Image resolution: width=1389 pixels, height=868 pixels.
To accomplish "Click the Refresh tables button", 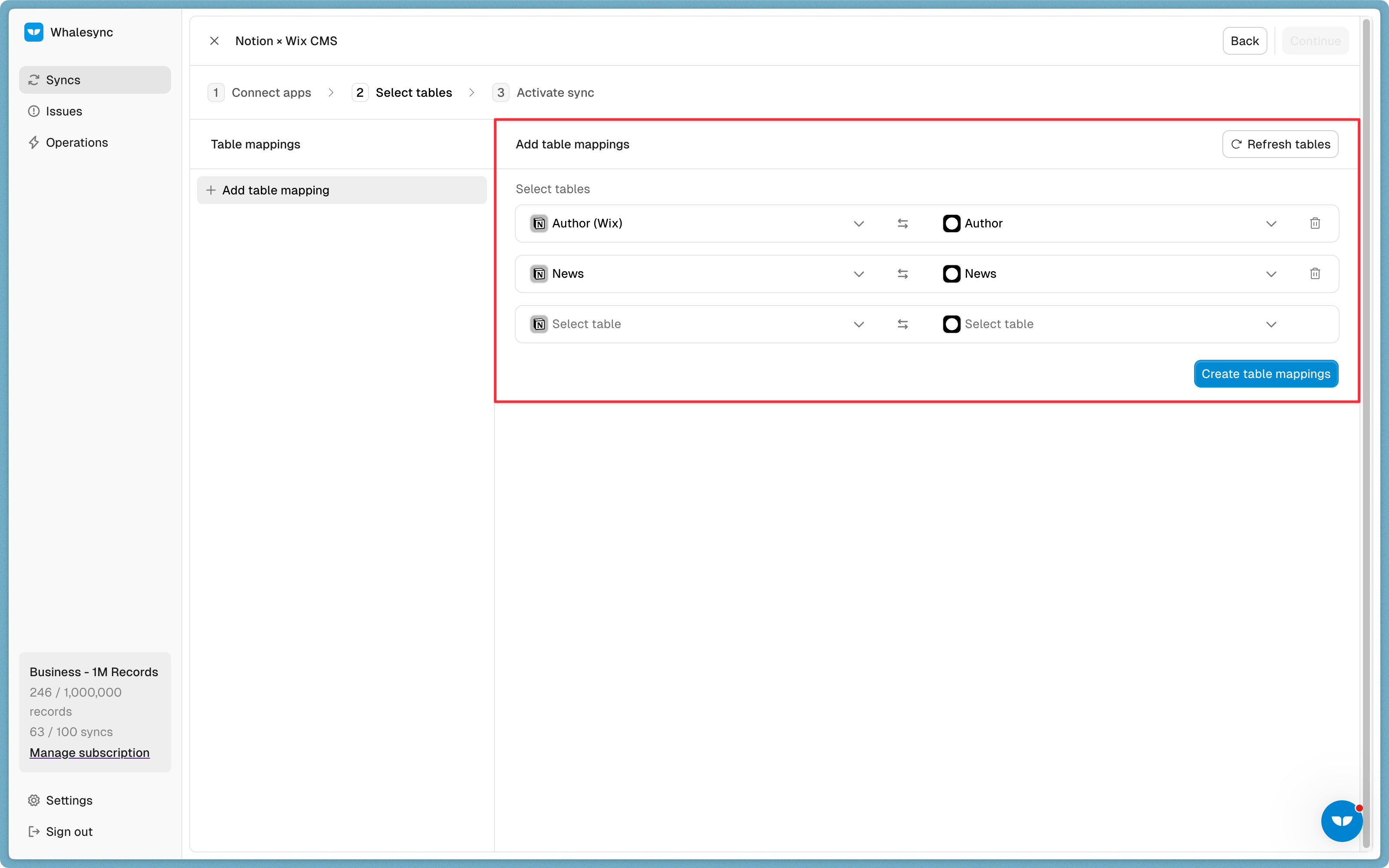I will (x=1280, y=144).
